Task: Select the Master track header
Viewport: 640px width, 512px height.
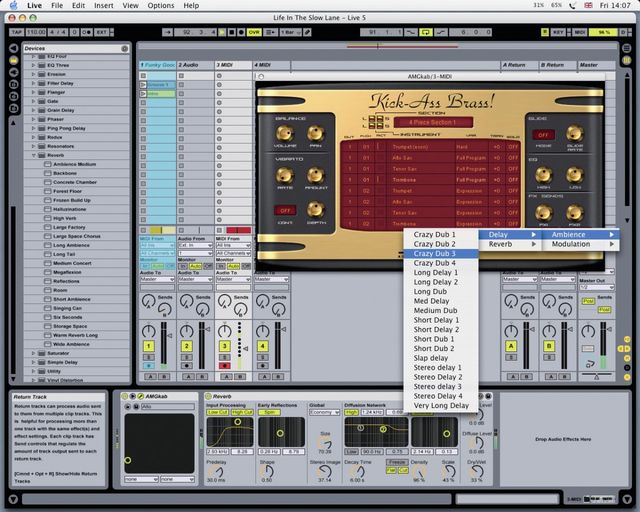Action: [x=596, y=65]
